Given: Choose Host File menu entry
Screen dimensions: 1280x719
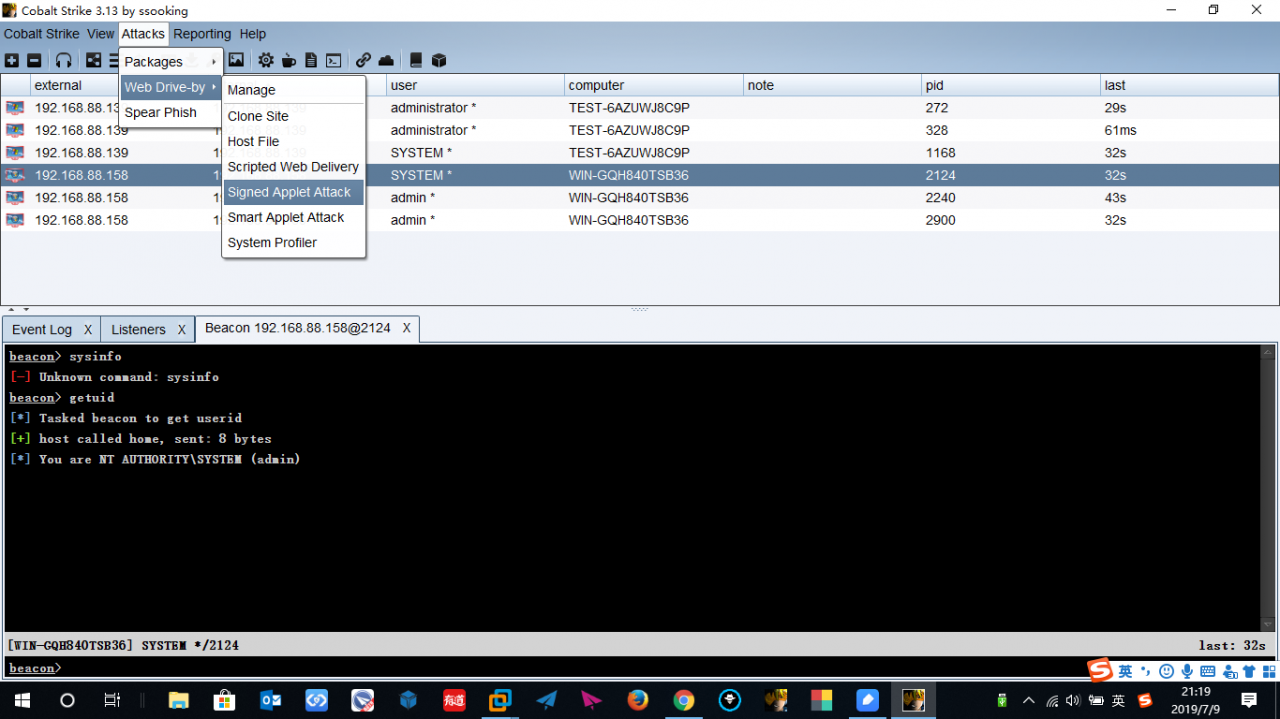Looking at the screenshot, I should click(294, 141).
